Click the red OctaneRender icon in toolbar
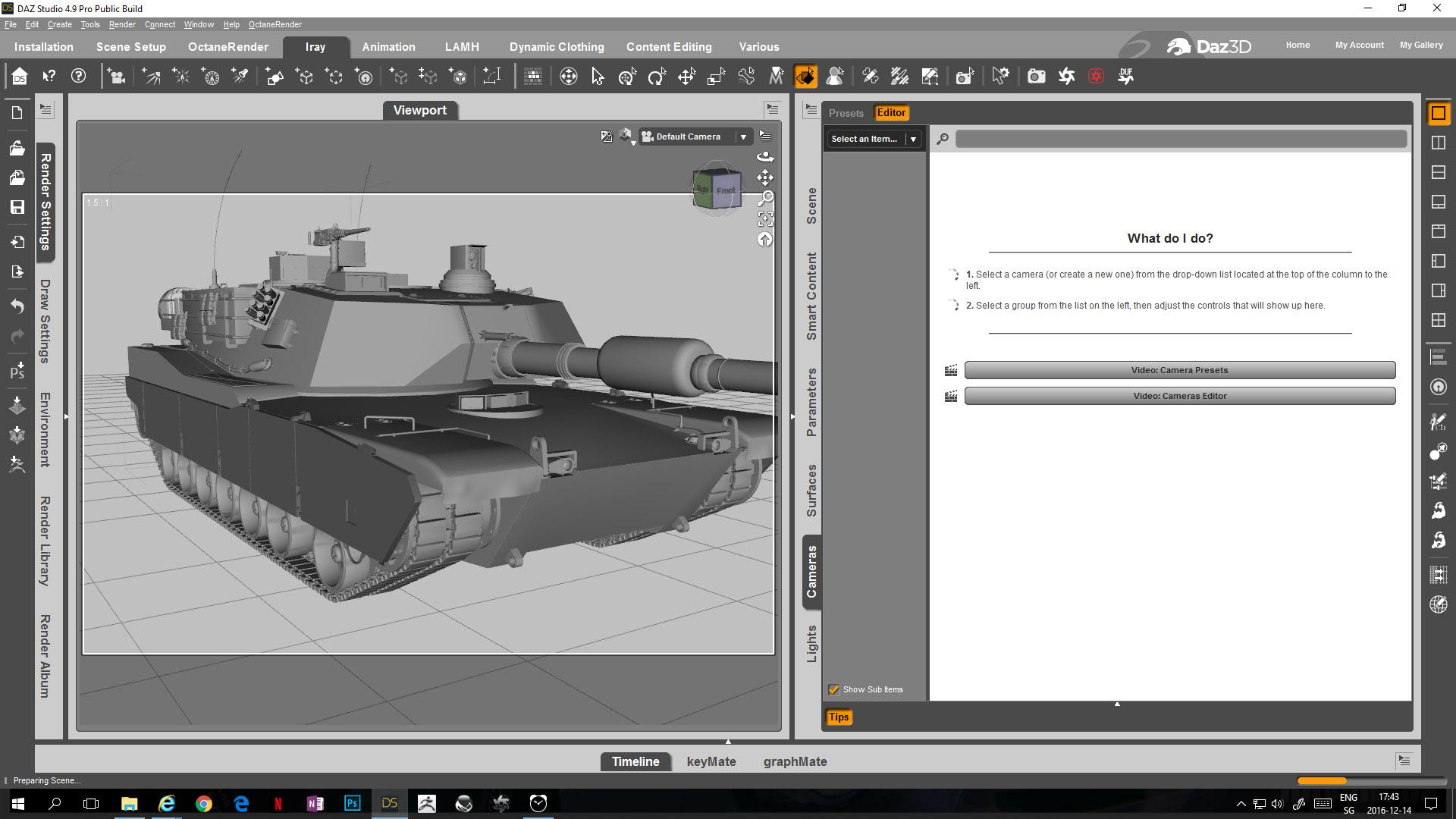Screen dimensions: 1456x819 [1096, 77]
